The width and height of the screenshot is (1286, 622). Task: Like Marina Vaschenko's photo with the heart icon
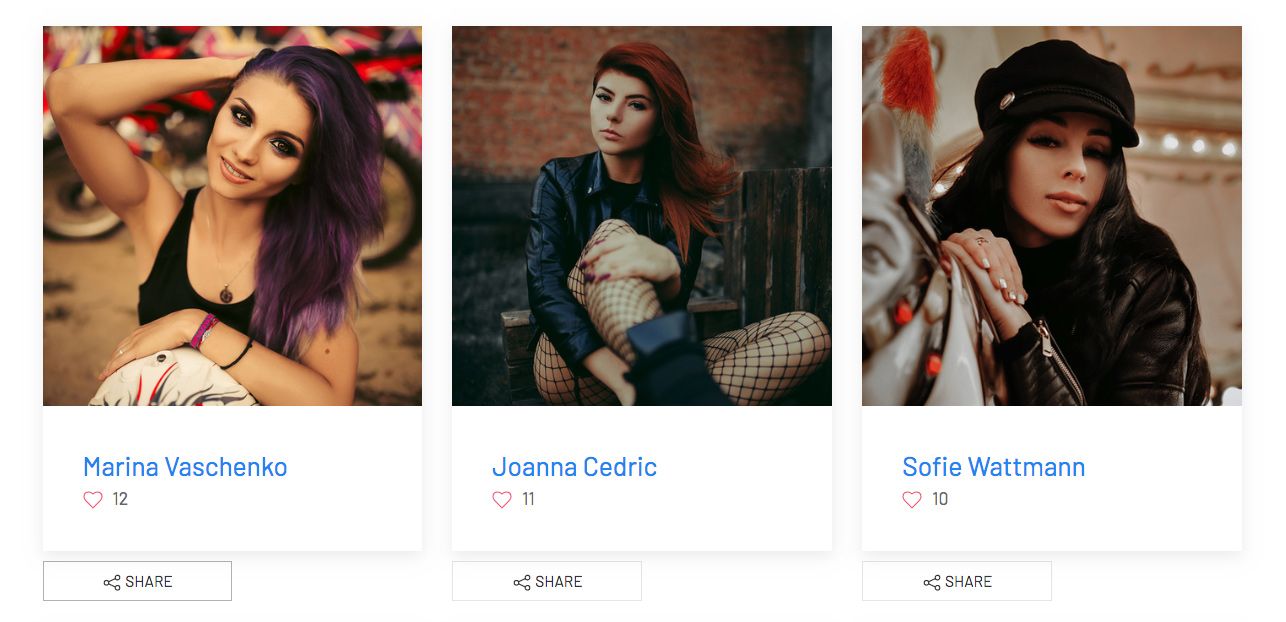(x=93, y=500)
